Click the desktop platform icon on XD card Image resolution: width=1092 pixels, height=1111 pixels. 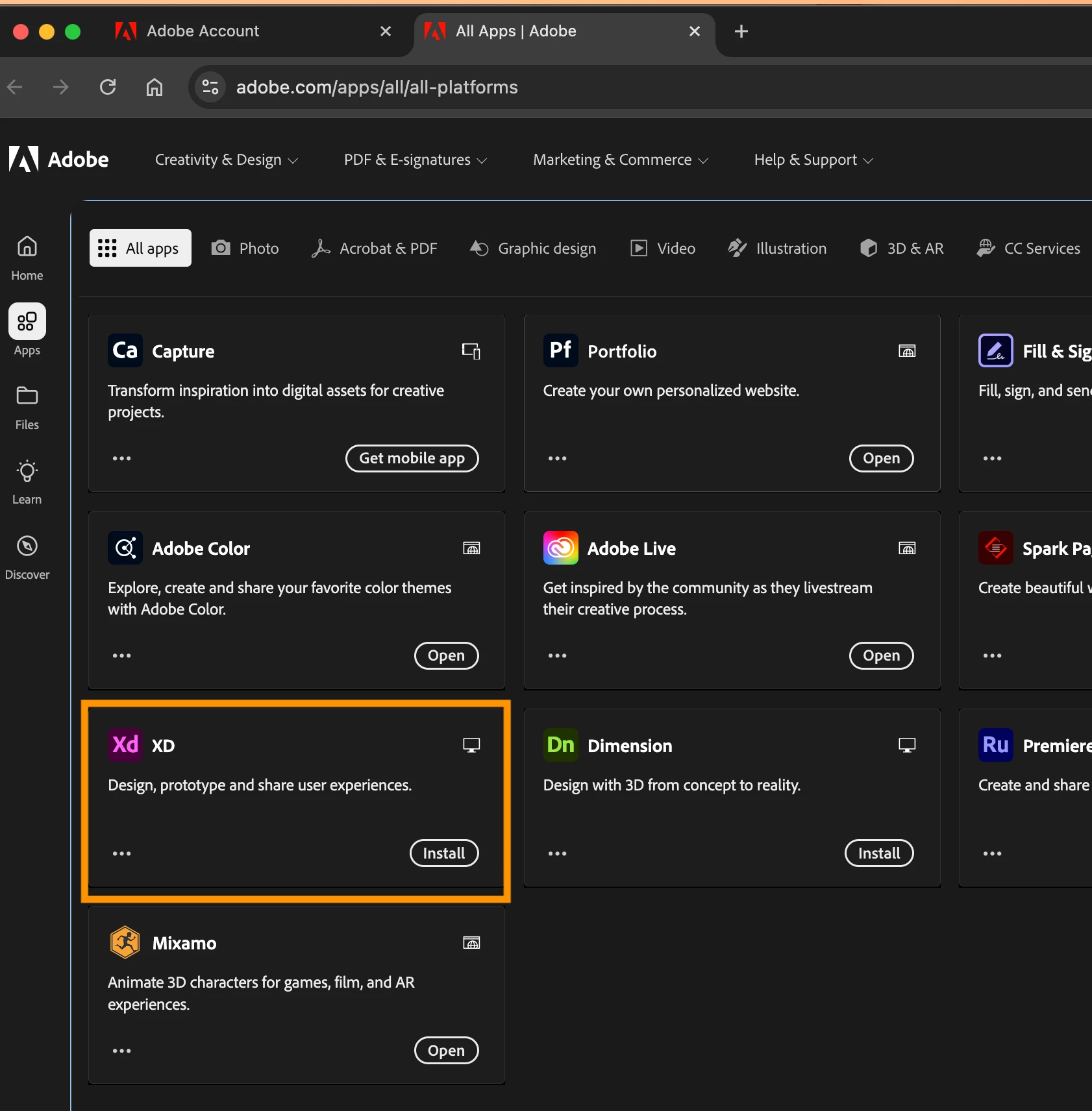coord(471,745)
